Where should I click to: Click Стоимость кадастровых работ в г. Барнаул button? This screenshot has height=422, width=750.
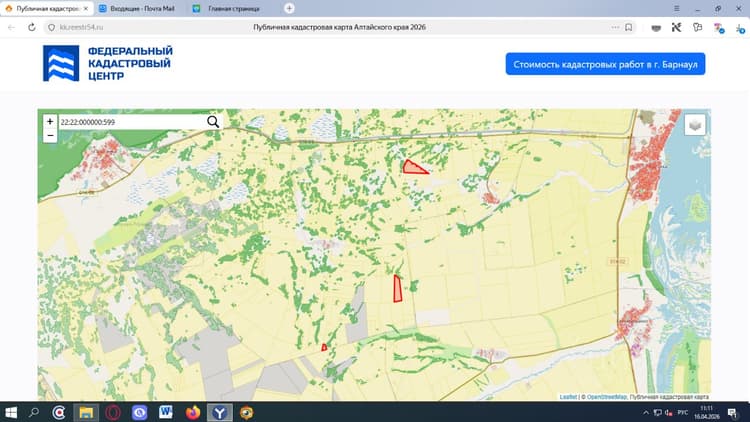point(605,64)
